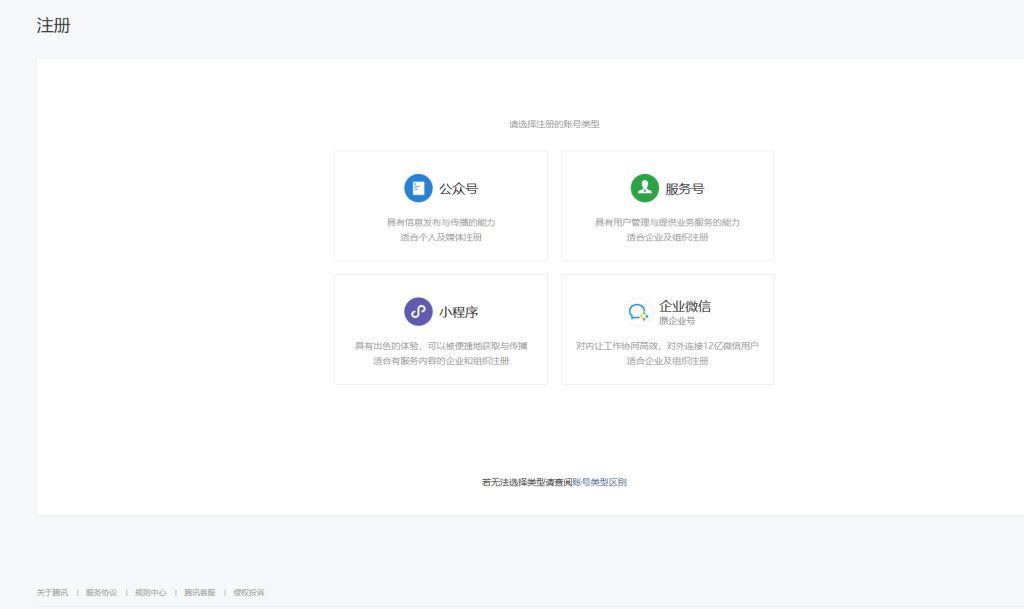Click the text 适合个人及媒体注册

point(441,238)
